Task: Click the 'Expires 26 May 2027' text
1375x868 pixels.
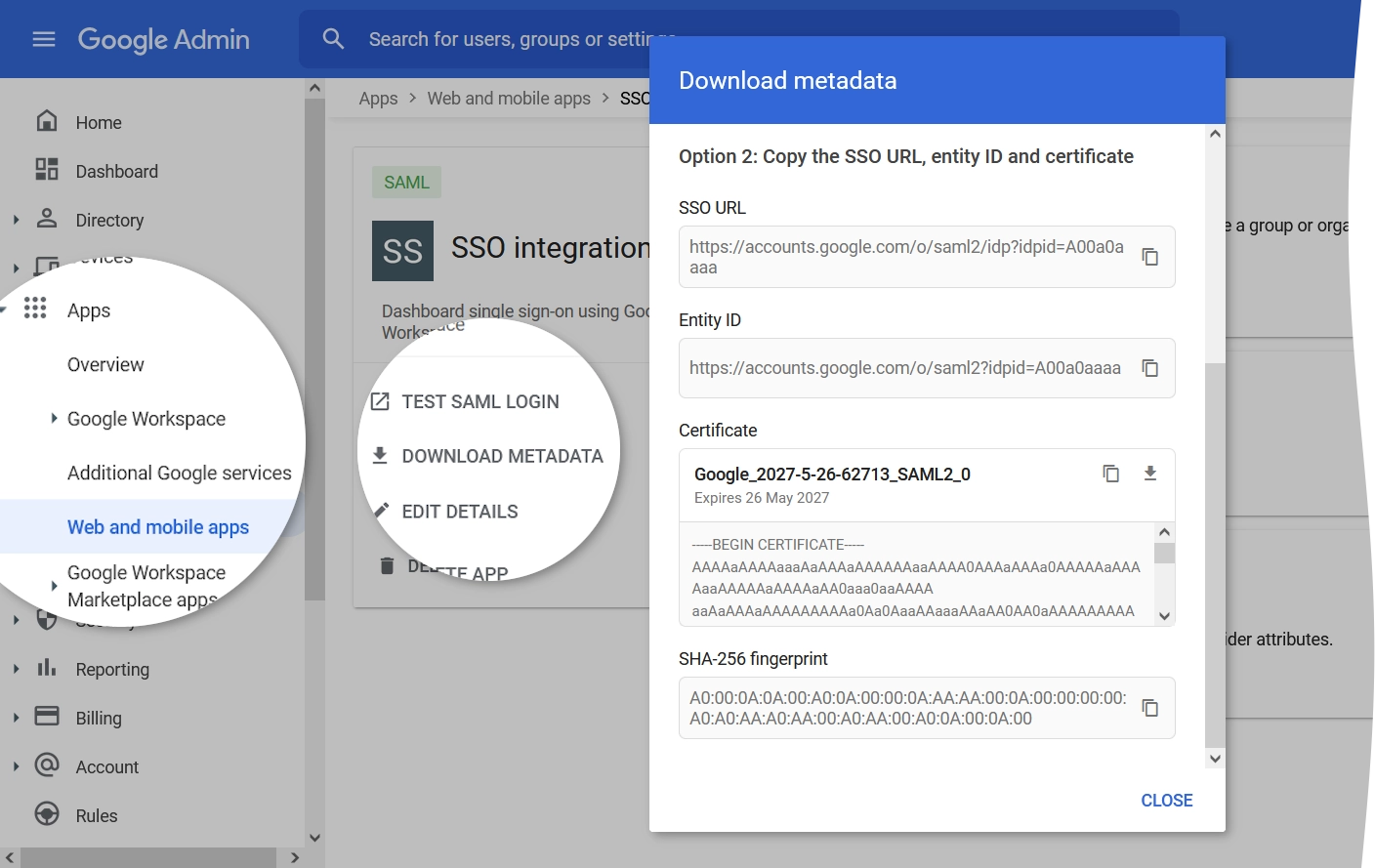Action: (x=762, y=498)
